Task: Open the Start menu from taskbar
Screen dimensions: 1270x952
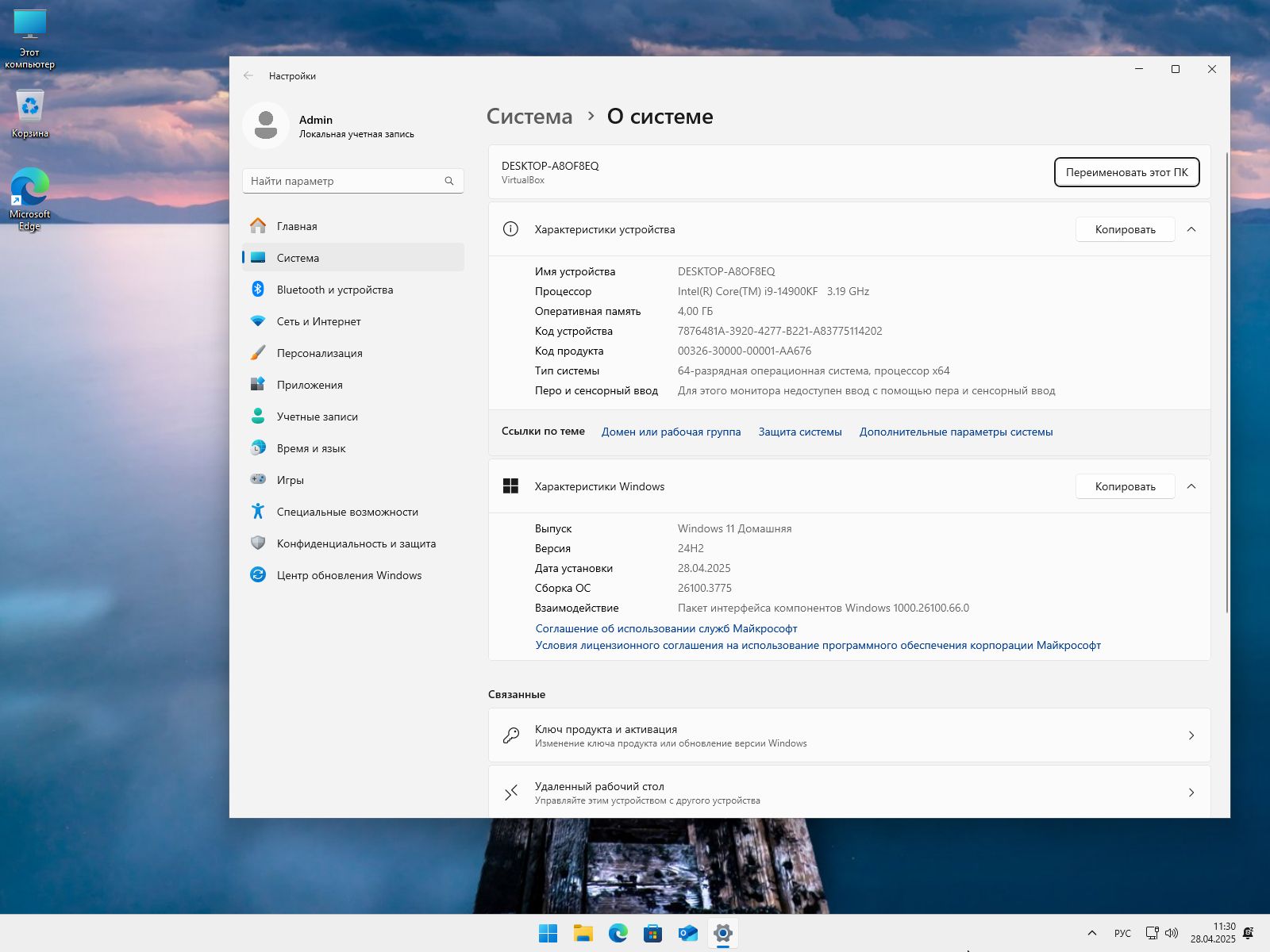Action: click(548, 934)
